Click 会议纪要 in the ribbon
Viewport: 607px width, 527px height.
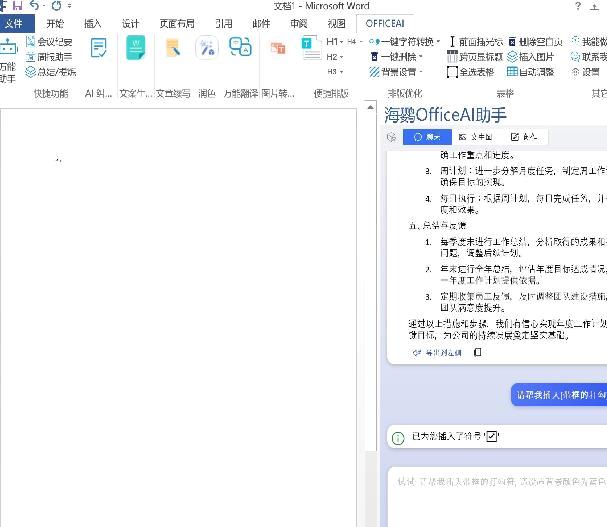tap(49, 42)
